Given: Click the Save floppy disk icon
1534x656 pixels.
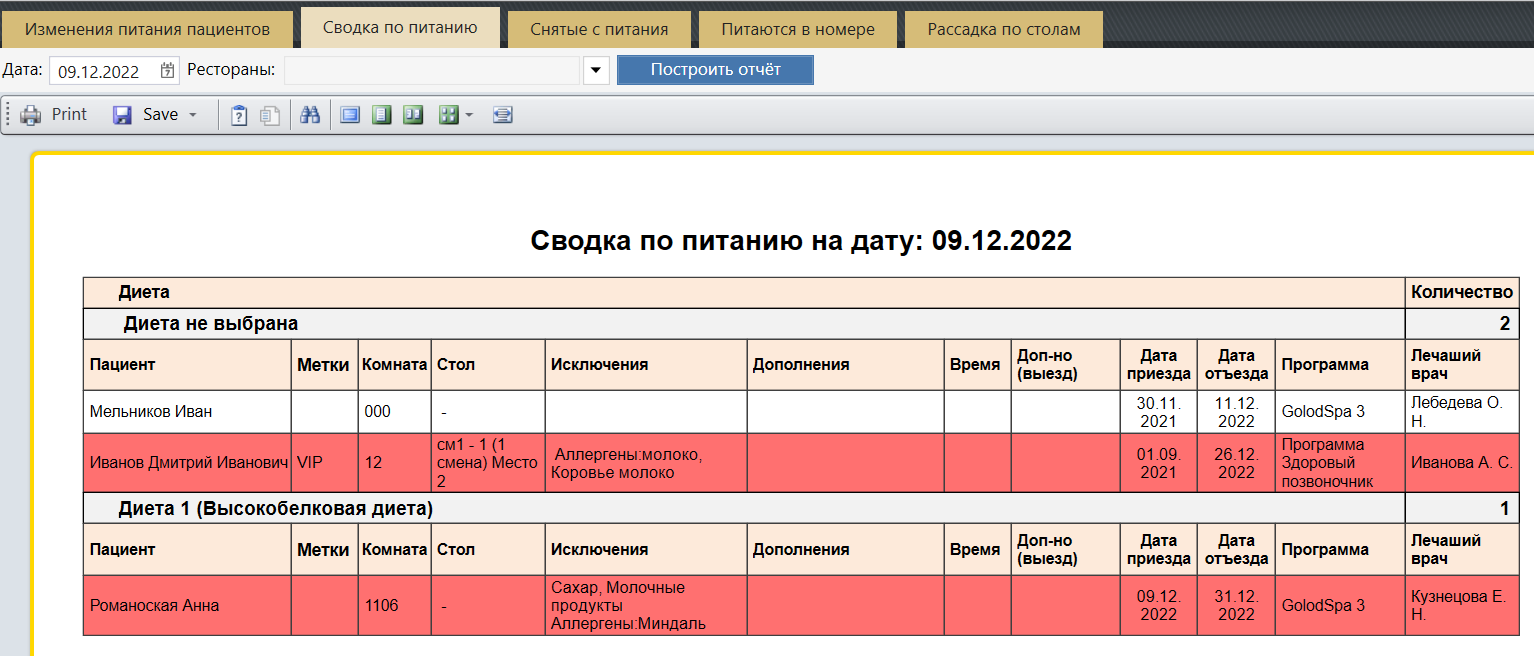Looking at the screenshot, I should tap(122, 115).
